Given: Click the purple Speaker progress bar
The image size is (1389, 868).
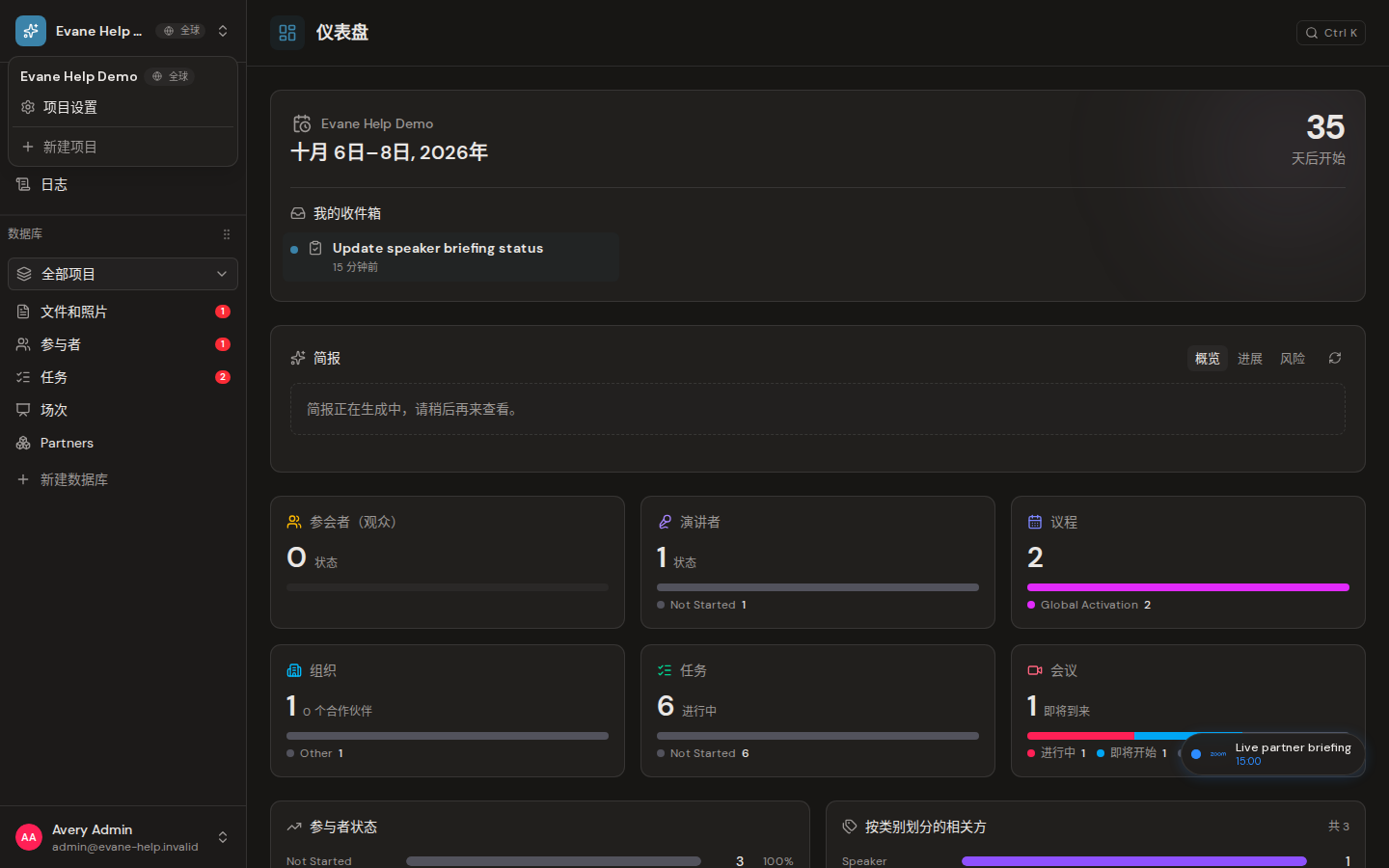Looking at the screenshot, I should tap(1134, 861).
